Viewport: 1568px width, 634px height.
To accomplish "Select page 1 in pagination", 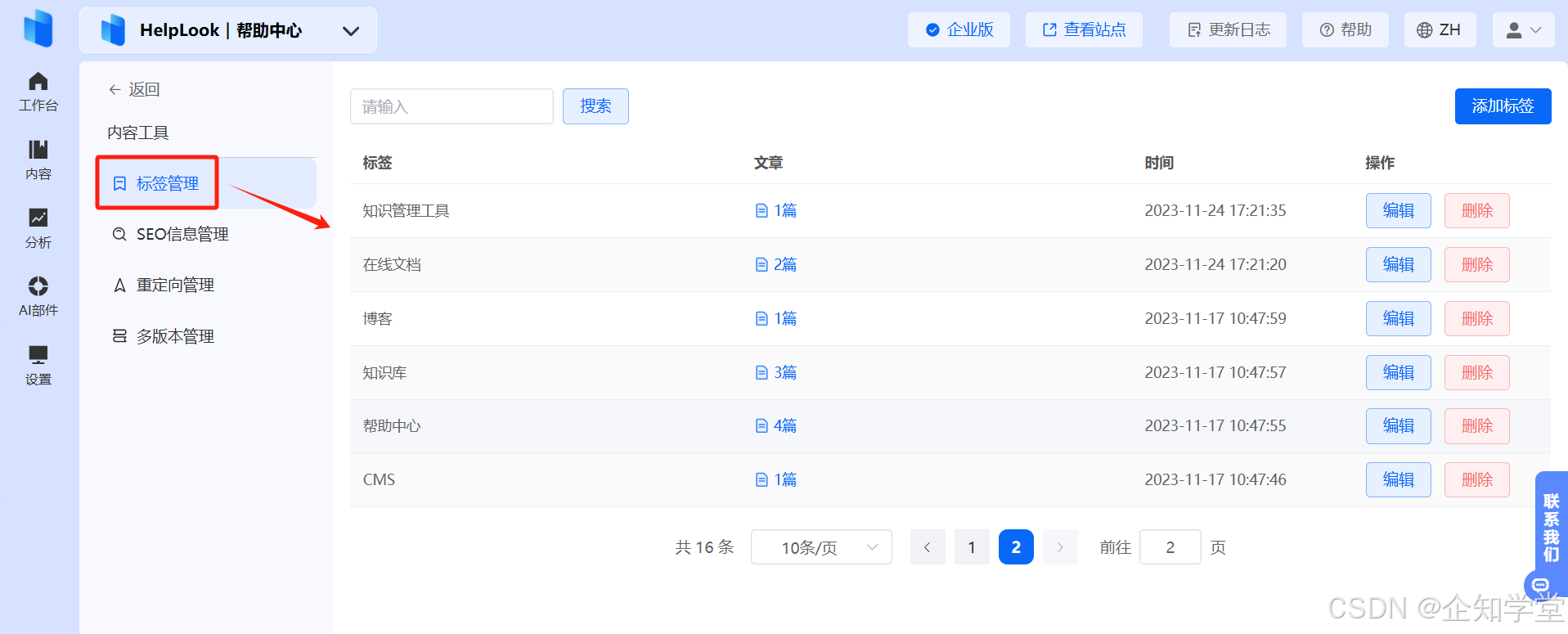I will click(972, 547).
